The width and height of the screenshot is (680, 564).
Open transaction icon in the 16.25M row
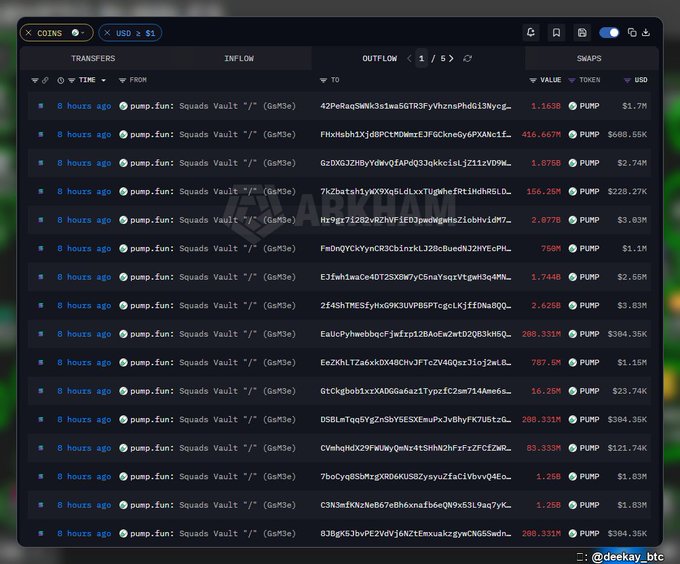point(41,391)
